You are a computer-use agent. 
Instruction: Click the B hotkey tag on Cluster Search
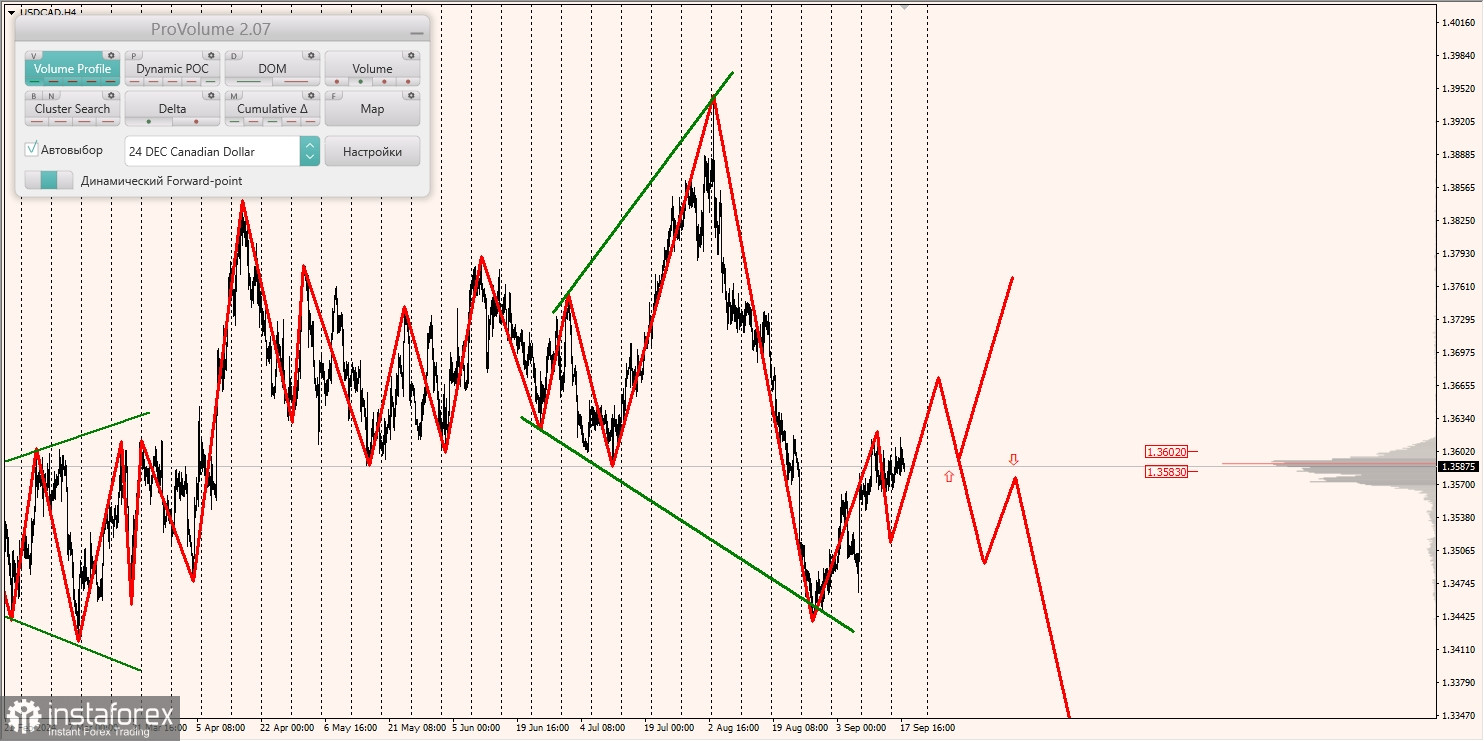[x=35, y=96]
